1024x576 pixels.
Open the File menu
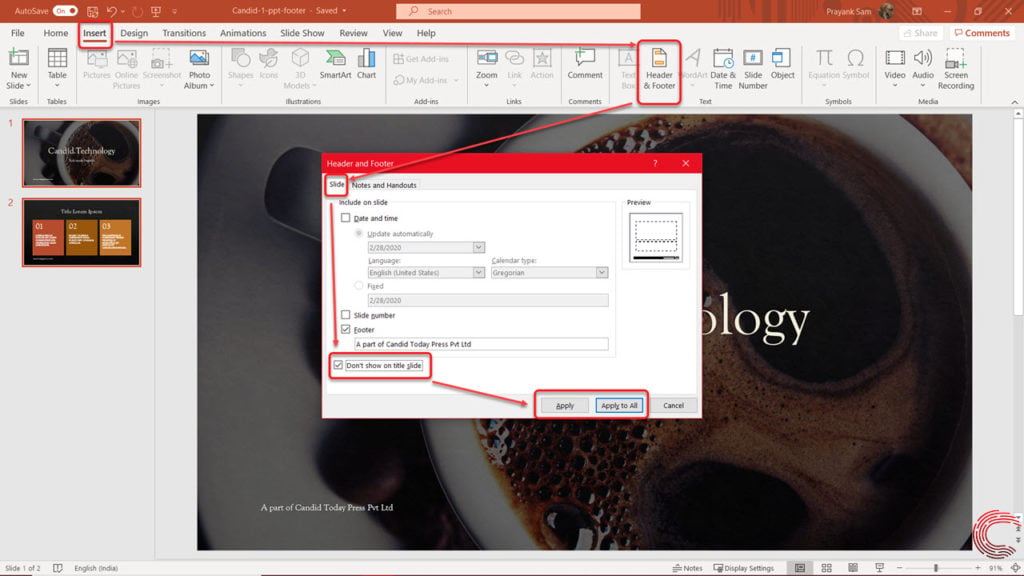point(18,33)
